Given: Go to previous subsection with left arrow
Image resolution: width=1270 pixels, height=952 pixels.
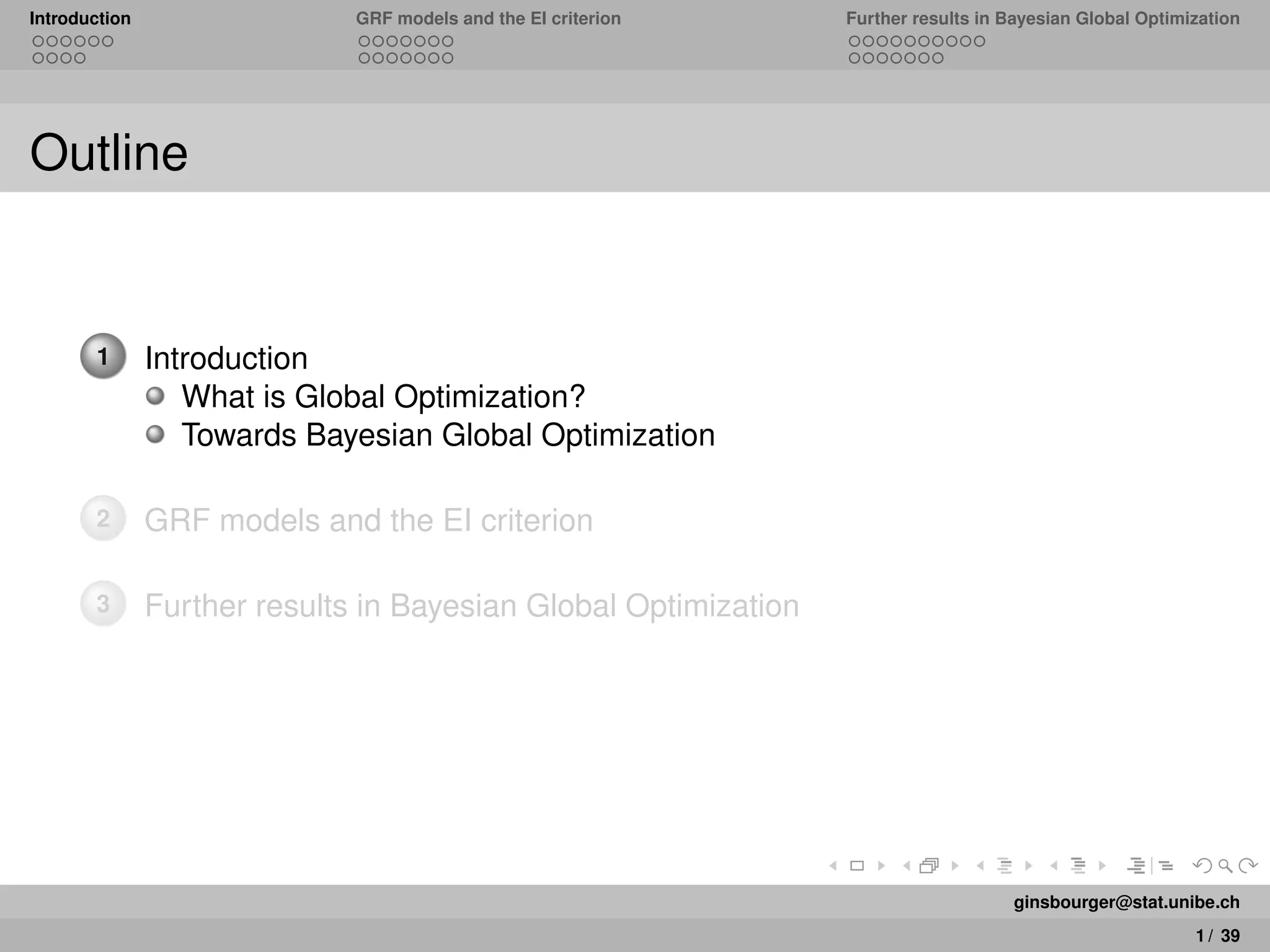Looking at the screenshot, I should pos(980,866).
